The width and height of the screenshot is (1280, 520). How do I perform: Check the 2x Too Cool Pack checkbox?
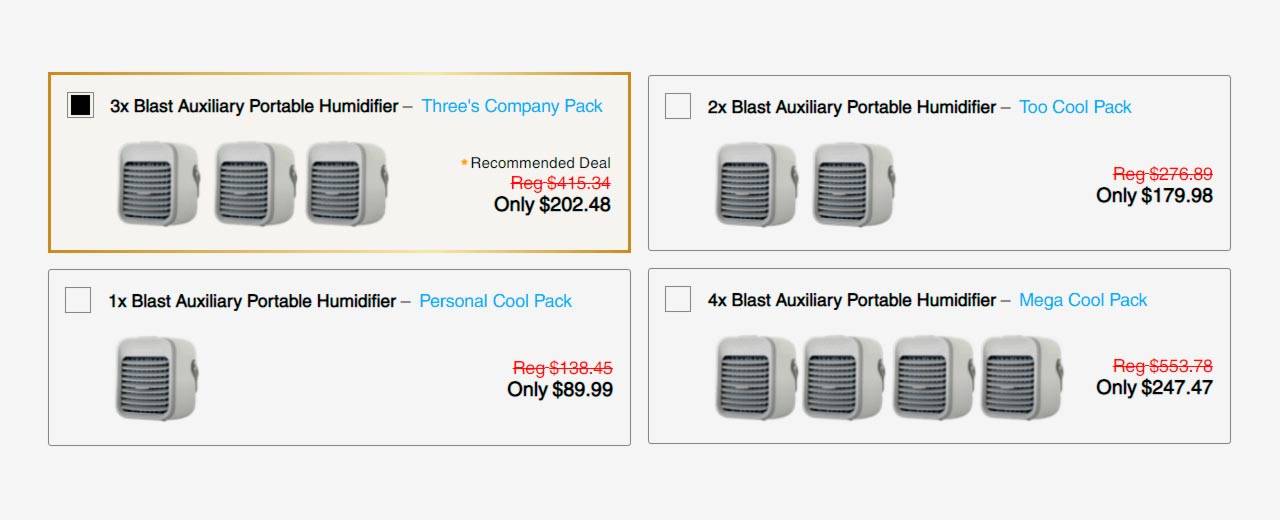tap(678, 106)
